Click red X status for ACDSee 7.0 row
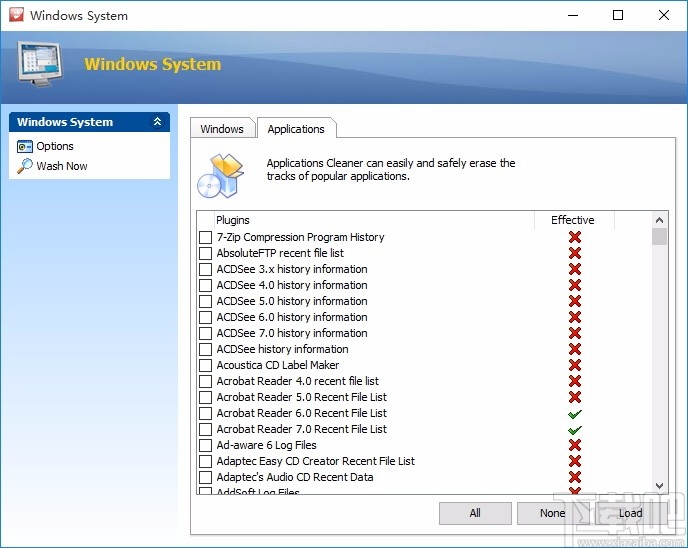The width and height of the screenshot is (688, 548). (575, 333)
